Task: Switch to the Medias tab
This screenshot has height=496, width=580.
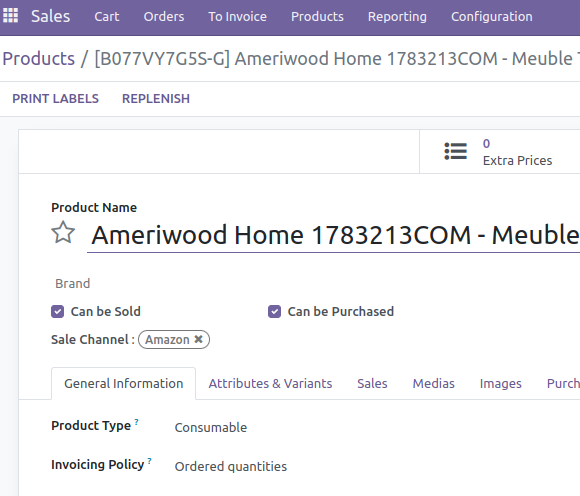Action: [434, 384]
